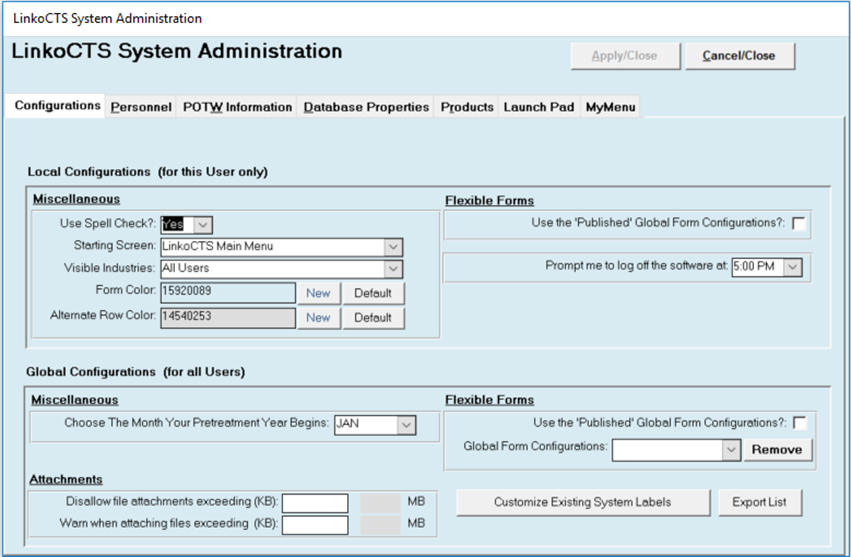Click New next to Alternate Row Color

tap(319, 318)
